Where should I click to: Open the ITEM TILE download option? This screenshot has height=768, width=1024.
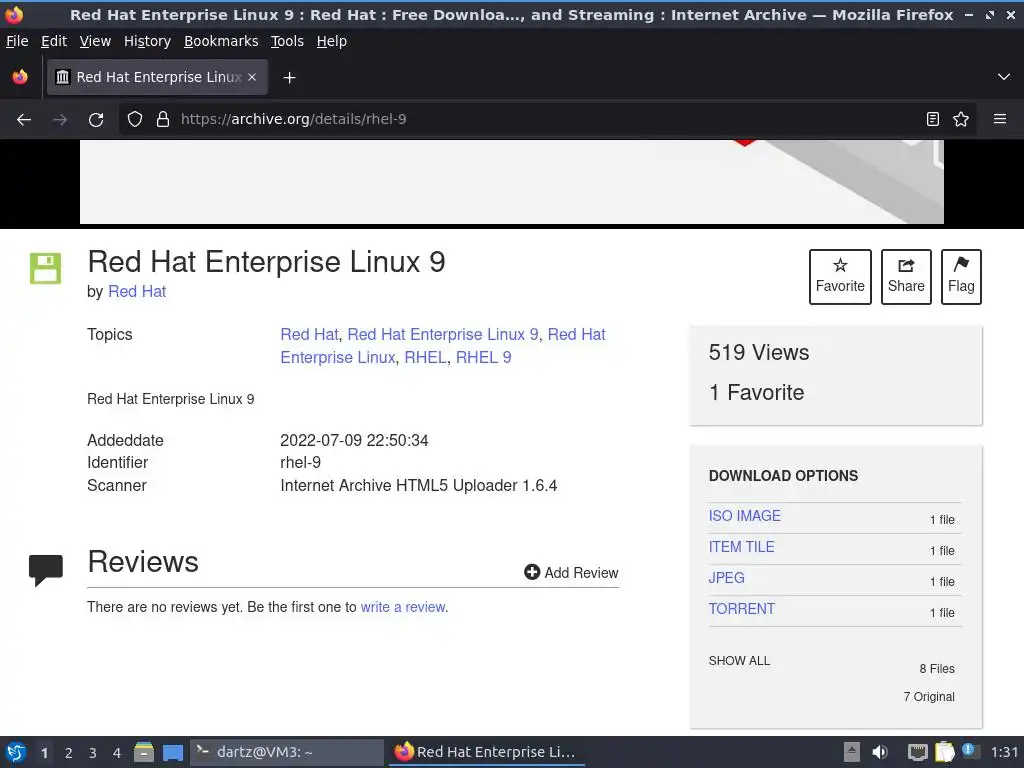click(x=741, y=547)
